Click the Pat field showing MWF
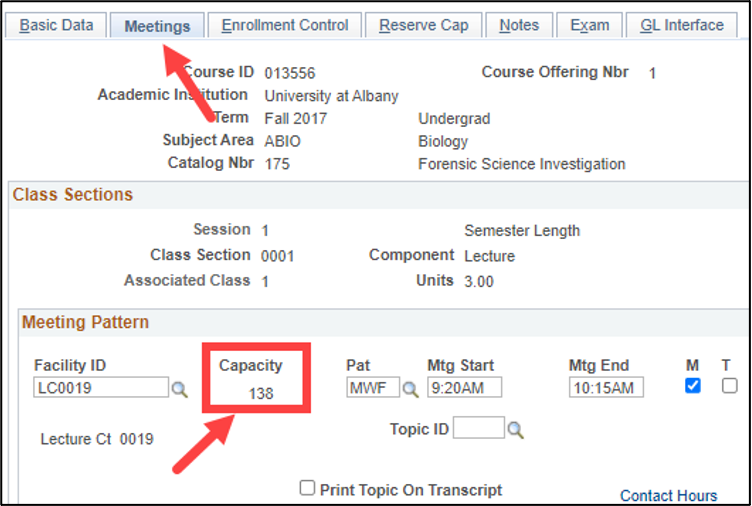Image resolution: width=752 pixels, height=506 pixels. [372, 388]
